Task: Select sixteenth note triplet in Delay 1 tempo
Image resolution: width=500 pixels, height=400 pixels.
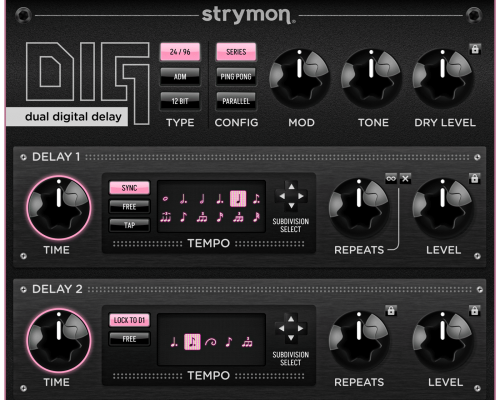Action: click(238, 217)
